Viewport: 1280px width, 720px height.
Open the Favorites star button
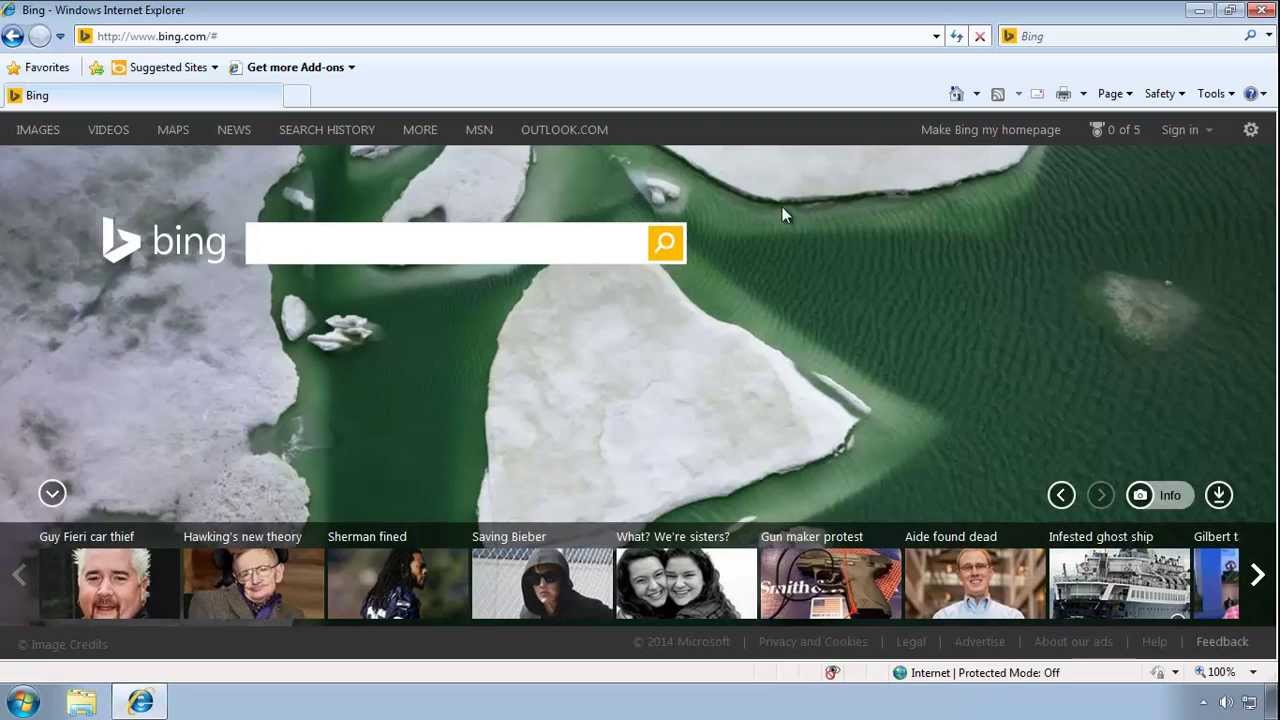38,67
